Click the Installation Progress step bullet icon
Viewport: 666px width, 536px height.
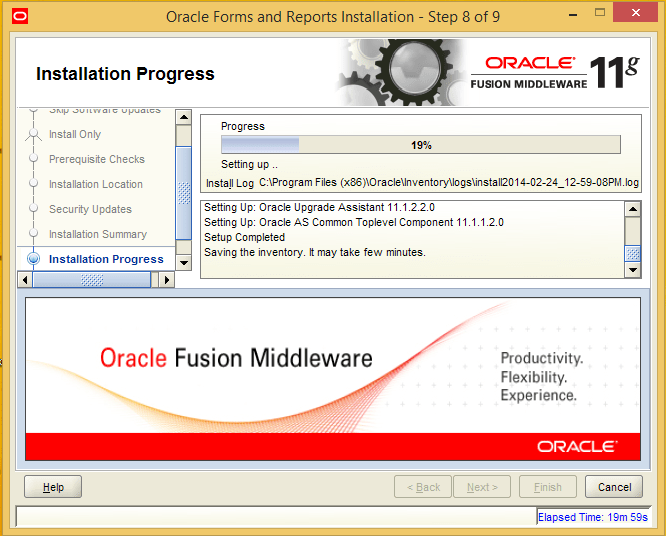click(34, 259)
